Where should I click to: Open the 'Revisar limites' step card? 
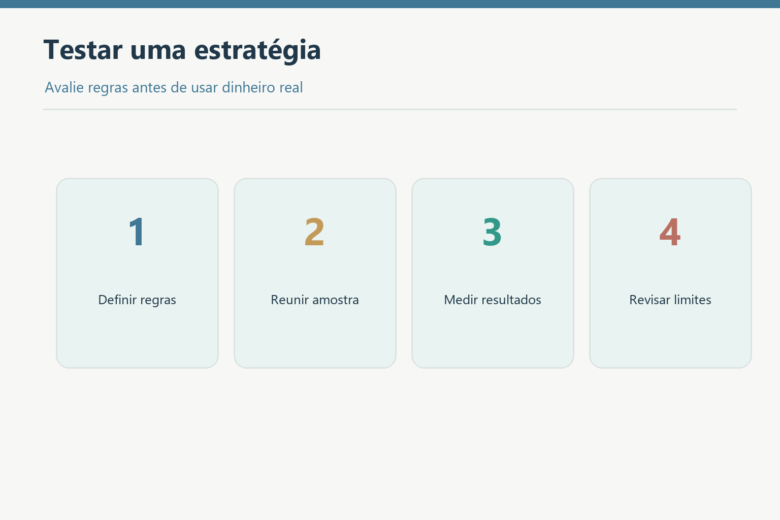click(670, 273)
